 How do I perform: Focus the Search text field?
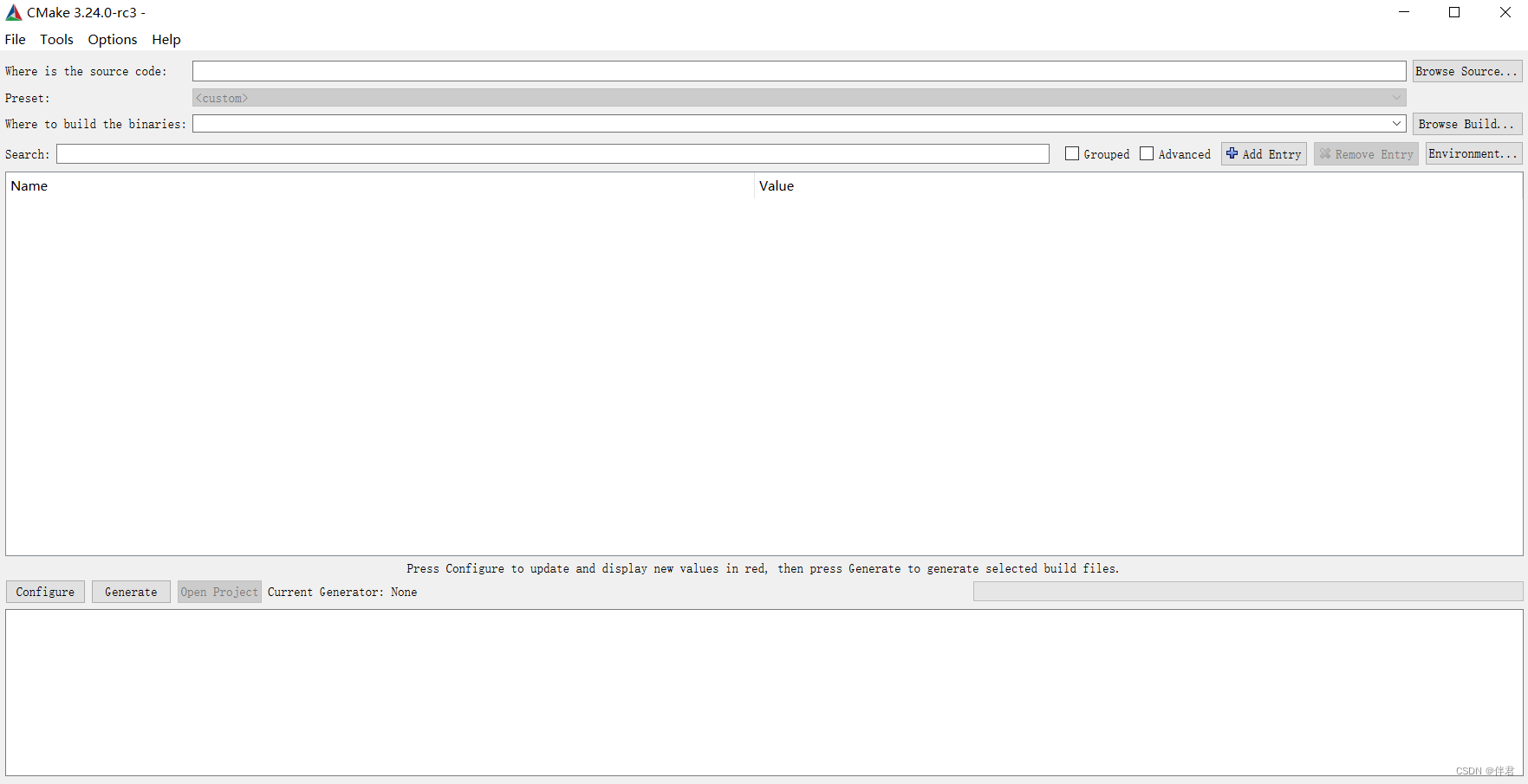click(x=553, y=154)
